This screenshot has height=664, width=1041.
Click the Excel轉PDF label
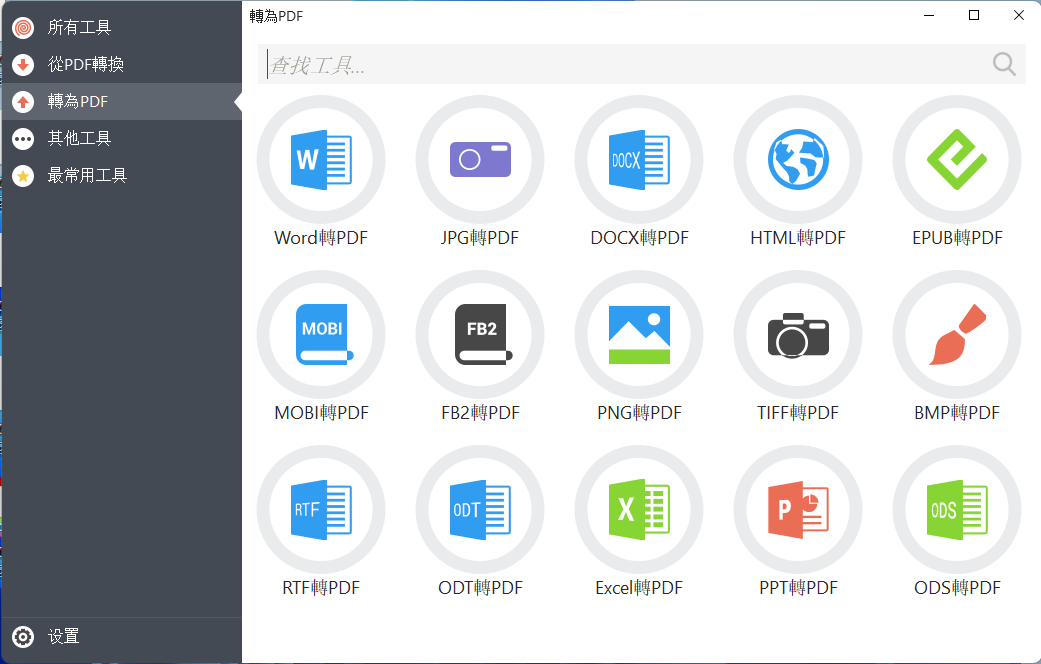tap(639, 588)
